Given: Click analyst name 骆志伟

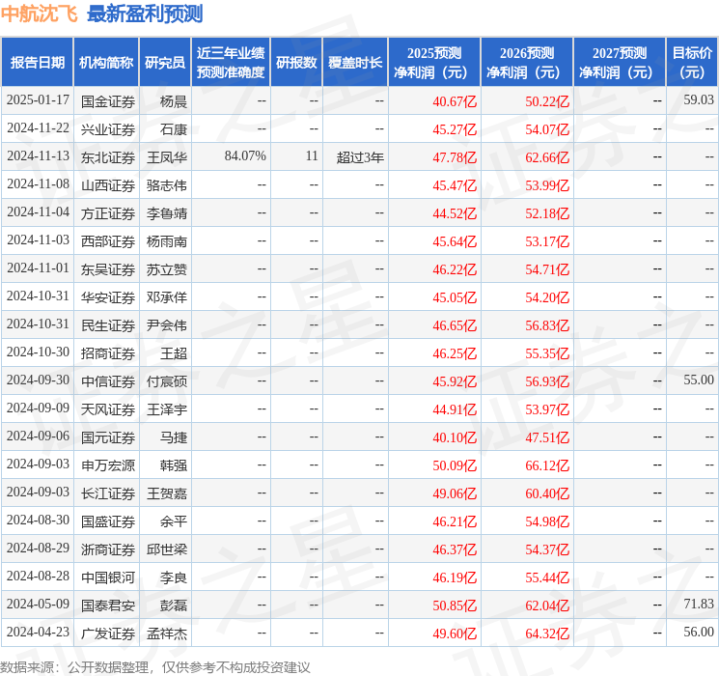Looking at the screenshot, I should 167,185.
